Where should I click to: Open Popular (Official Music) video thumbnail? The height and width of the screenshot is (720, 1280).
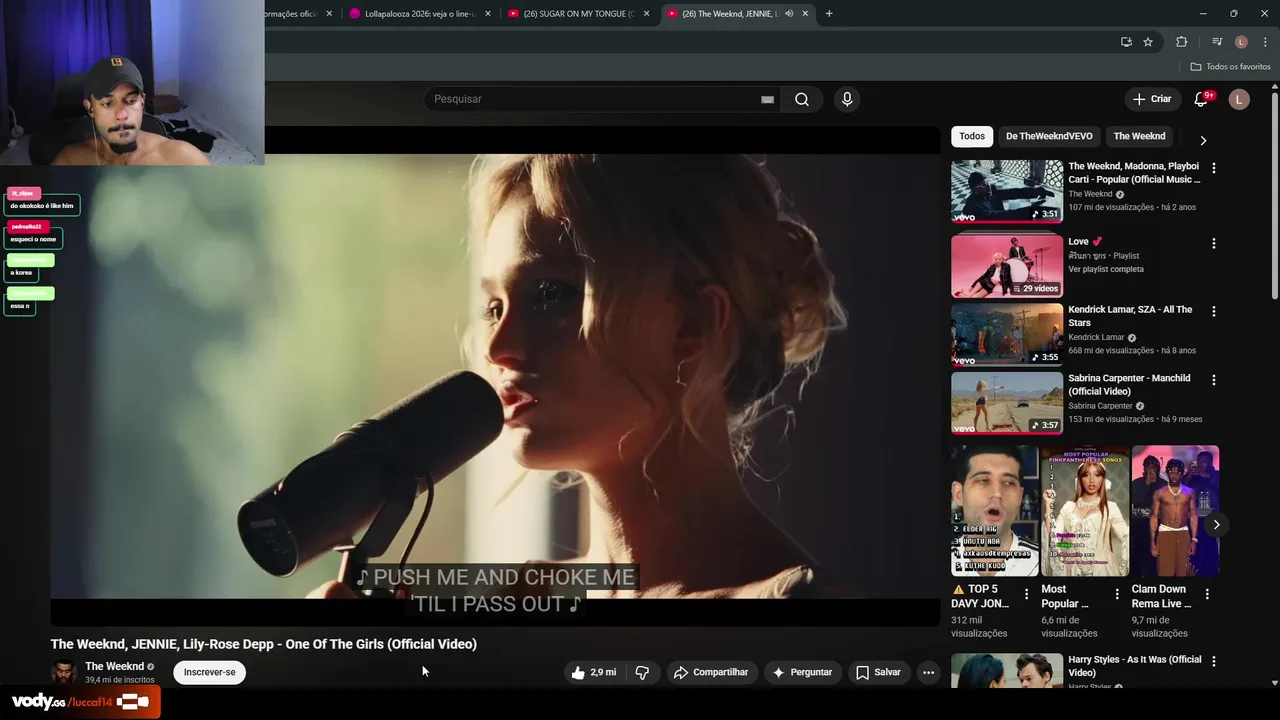click(1007, 191)
